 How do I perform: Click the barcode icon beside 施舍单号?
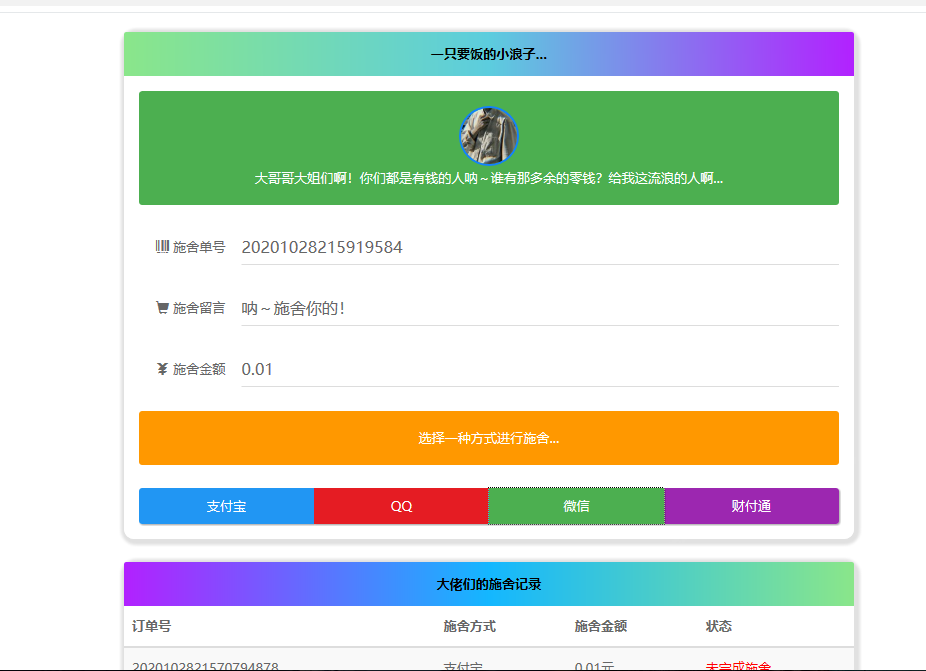pyautogui.click(x=162, y=246)
